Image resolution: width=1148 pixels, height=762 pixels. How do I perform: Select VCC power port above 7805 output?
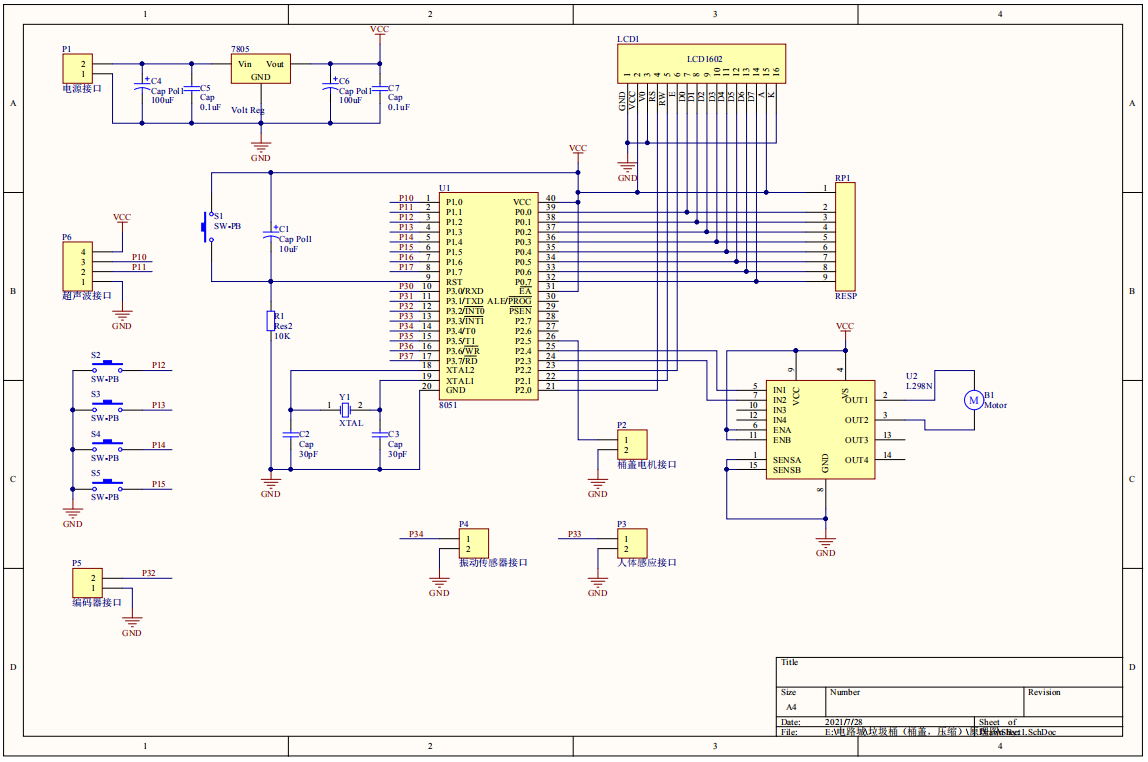[x=379, y=33]
